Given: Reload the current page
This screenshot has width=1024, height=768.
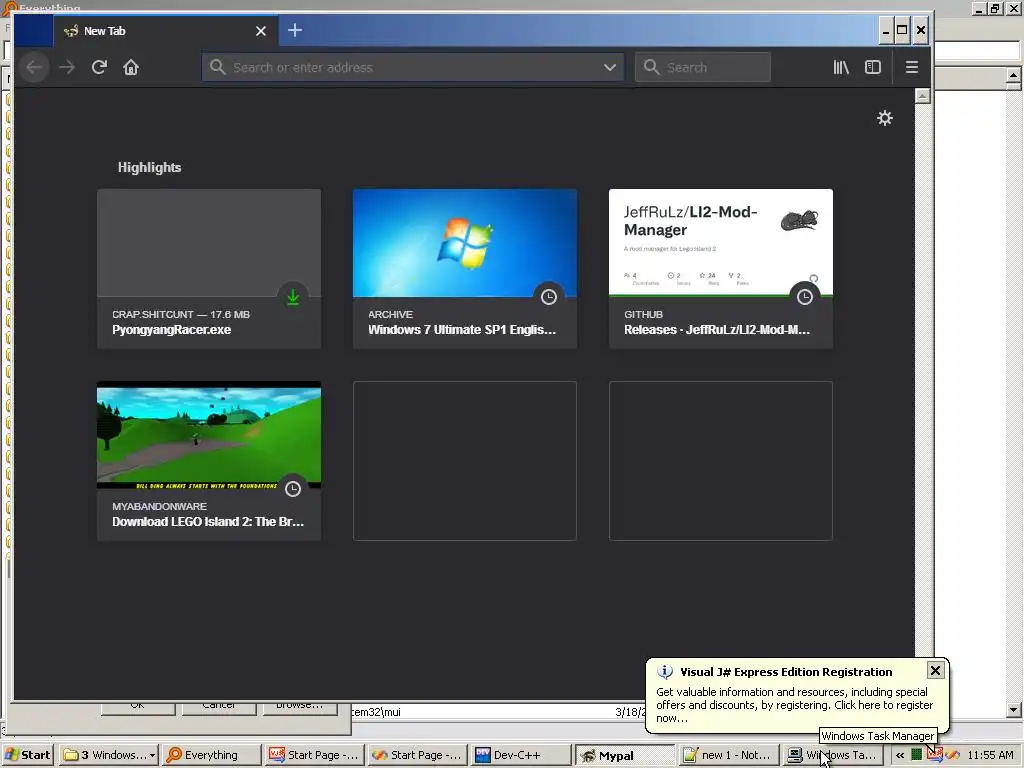Looking at the screenshot, I should pyautogui.click(x=99, y=67).
